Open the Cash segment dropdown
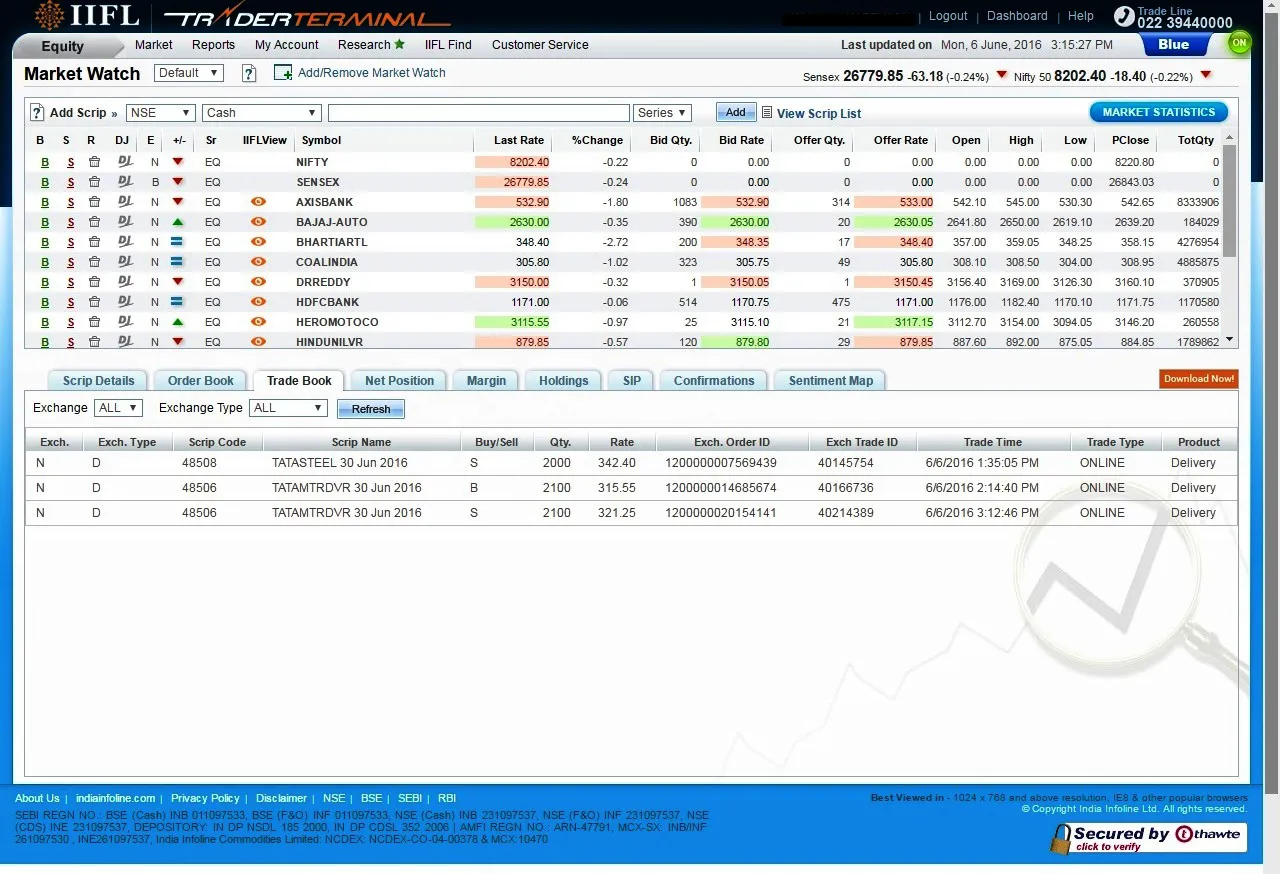Screen dimensions: 1280x874 (261, 113)
